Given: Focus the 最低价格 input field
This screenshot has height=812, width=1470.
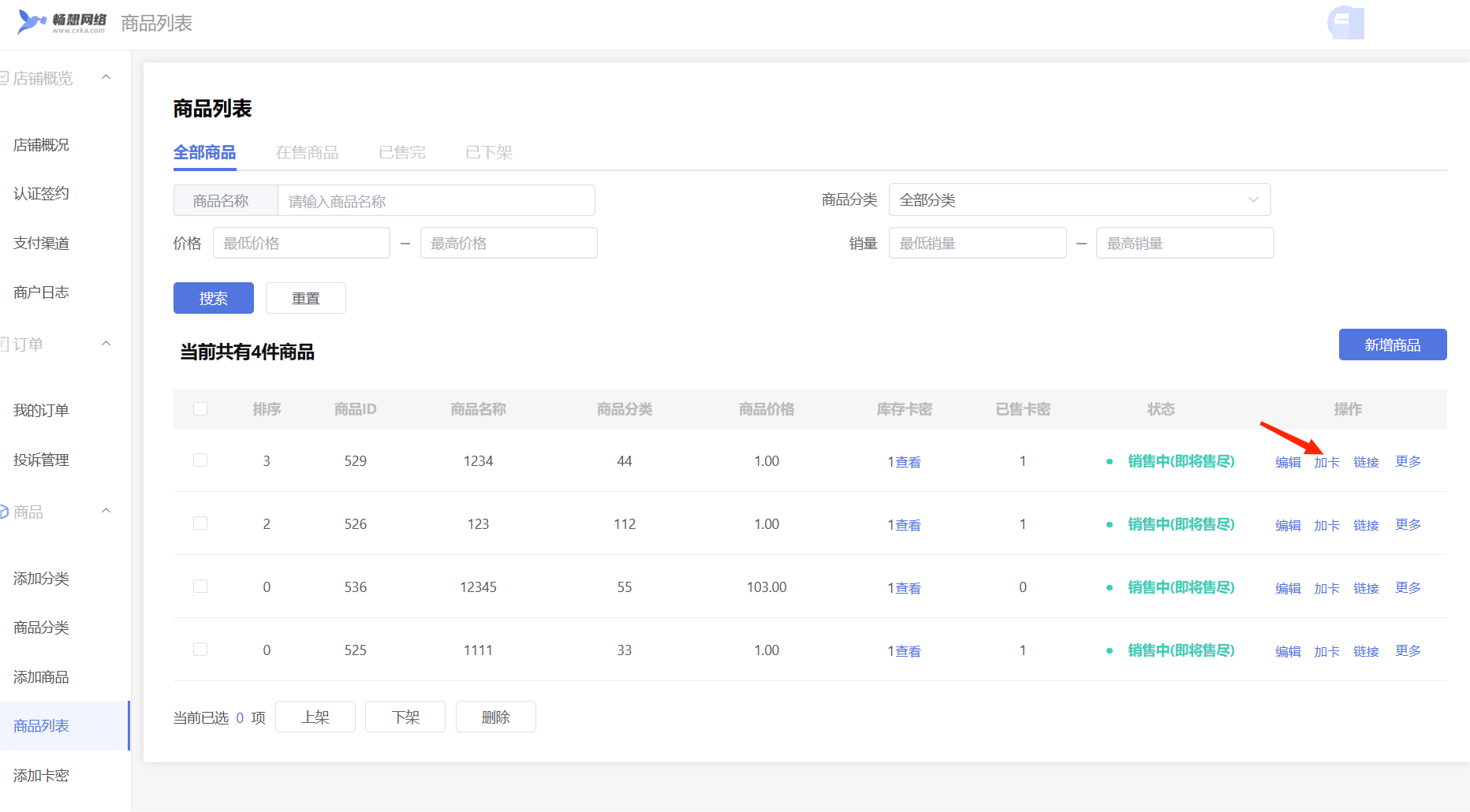Looking at the screenshot, I should click(x=301, y=243).
